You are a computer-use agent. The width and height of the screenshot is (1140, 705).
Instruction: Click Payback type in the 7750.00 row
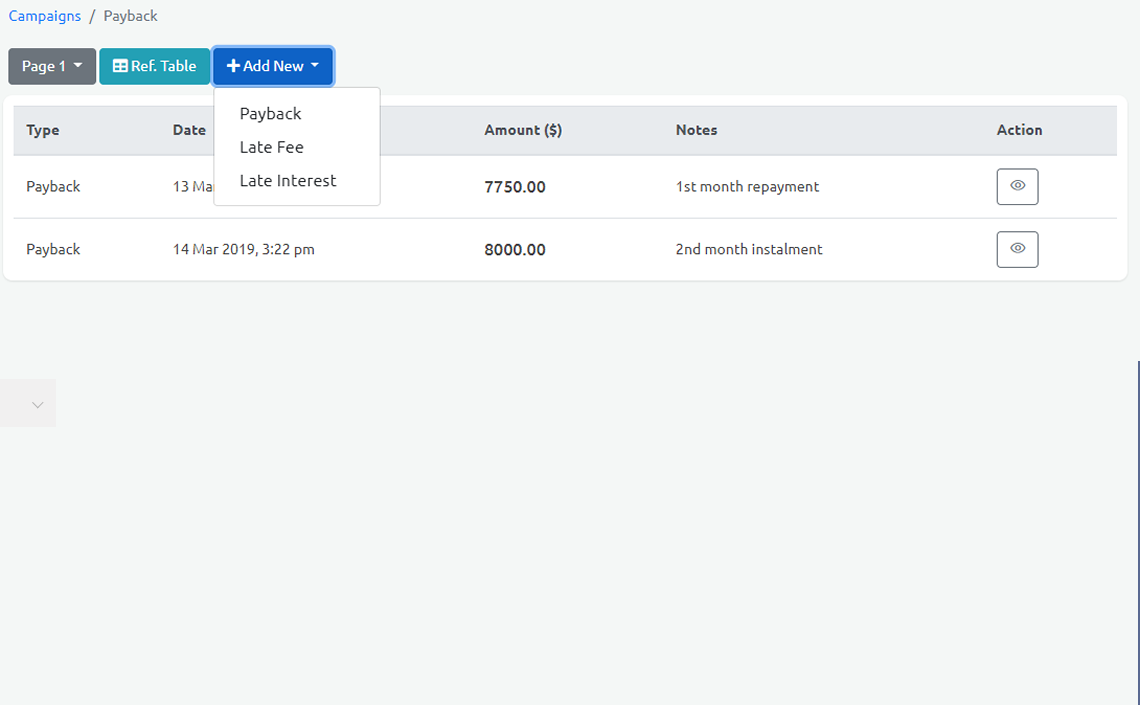pyautogui.click(x=53, y=187)
